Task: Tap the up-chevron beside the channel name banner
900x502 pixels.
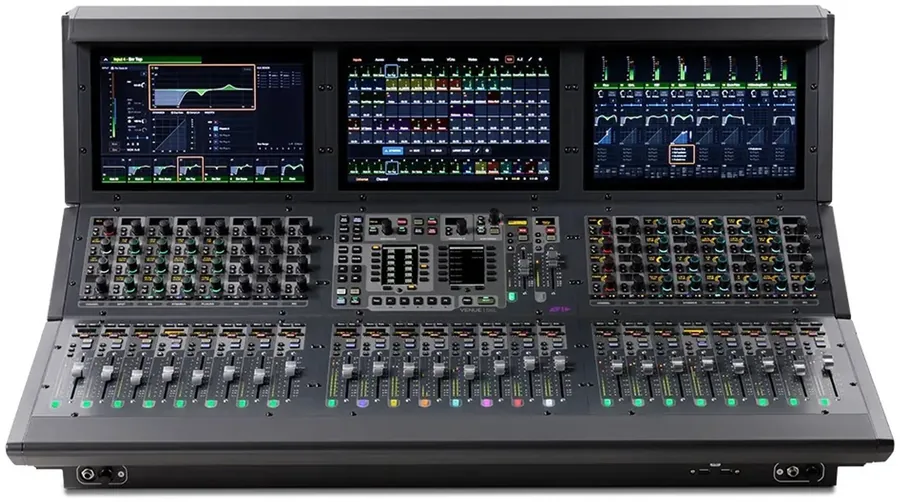Action: click(105, 59)
